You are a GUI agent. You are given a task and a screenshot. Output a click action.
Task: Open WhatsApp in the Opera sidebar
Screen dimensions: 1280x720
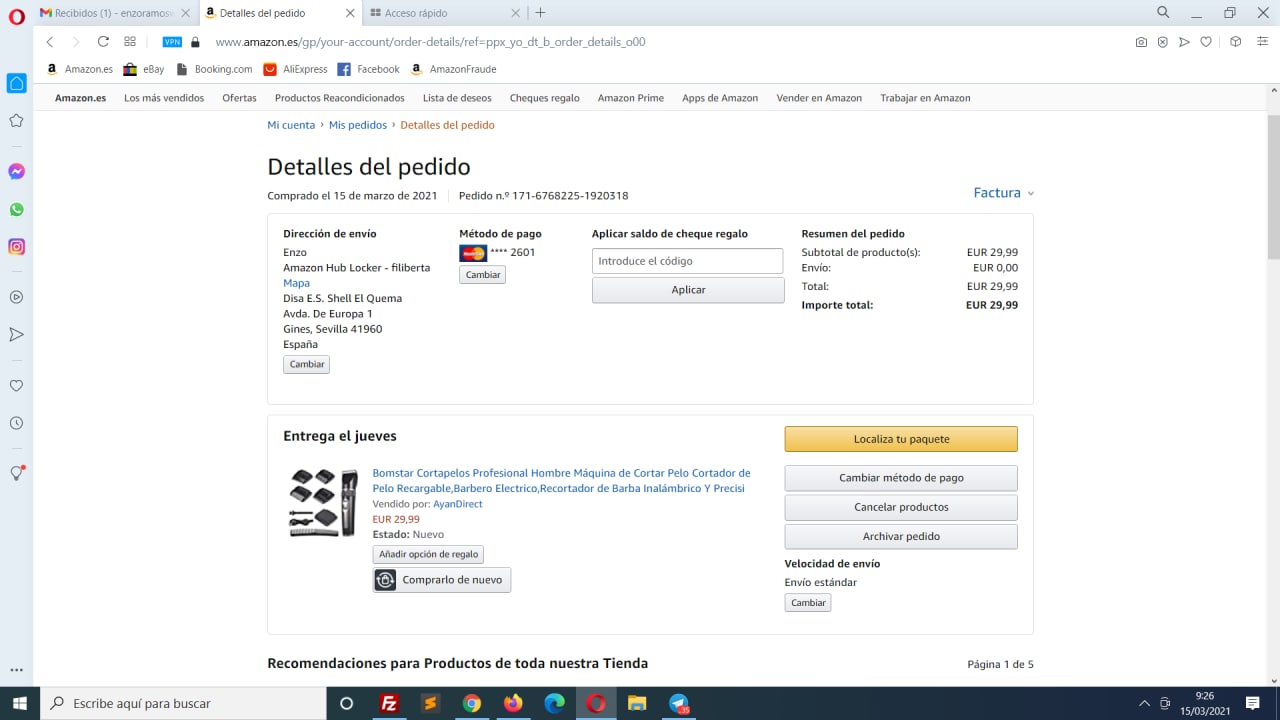pos(16,210)
